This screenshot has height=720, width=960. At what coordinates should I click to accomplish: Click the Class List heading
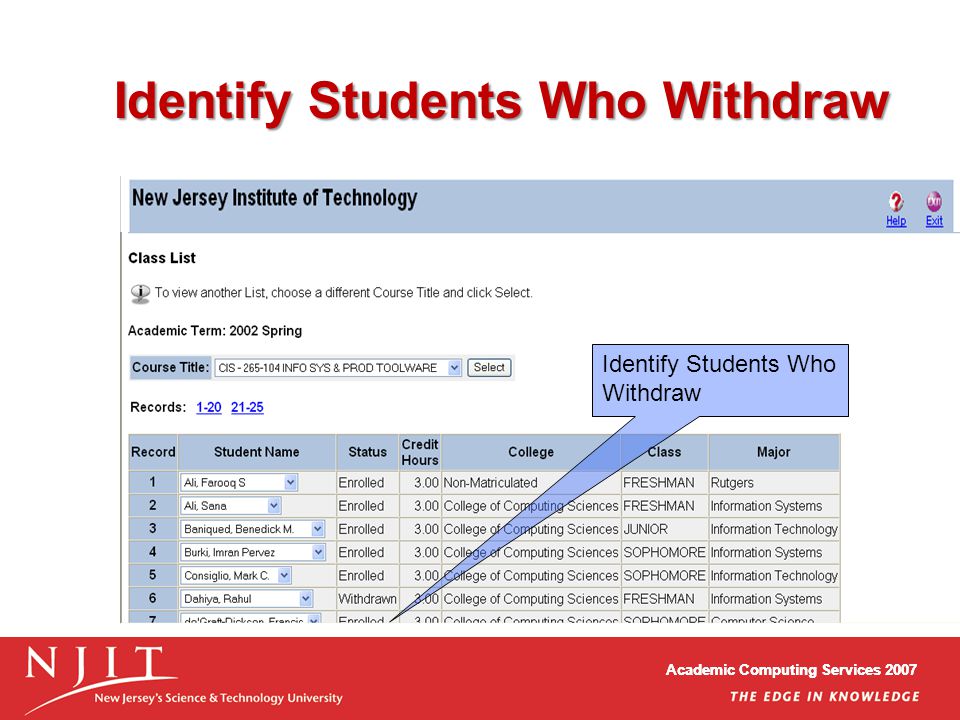pyautogui.click(x=162, y=258)
